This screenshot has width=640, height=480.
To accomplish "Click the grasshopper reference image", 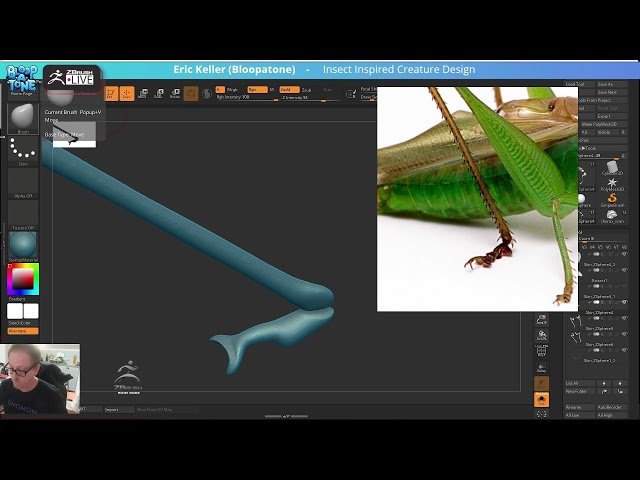I will coord(478,199).
